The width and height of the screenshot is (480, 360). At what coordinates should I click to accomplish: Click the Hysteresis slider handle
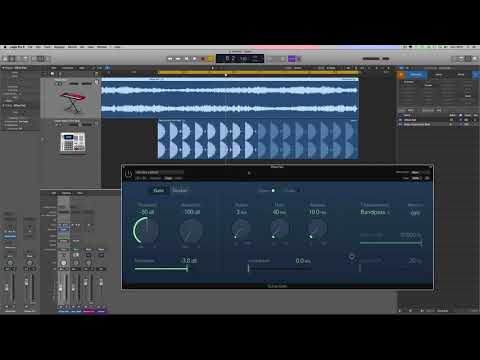click(187, 268)
